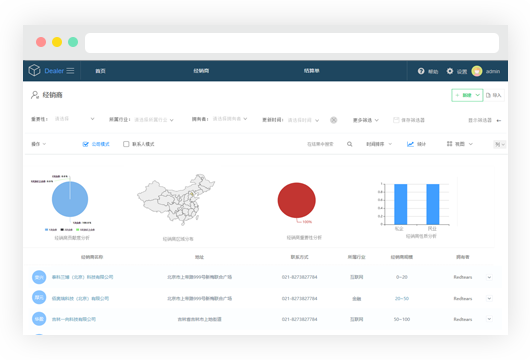Screen dimensions: 530x360
Task: Click the import (导入) file icon
Action: coord(488,95)
